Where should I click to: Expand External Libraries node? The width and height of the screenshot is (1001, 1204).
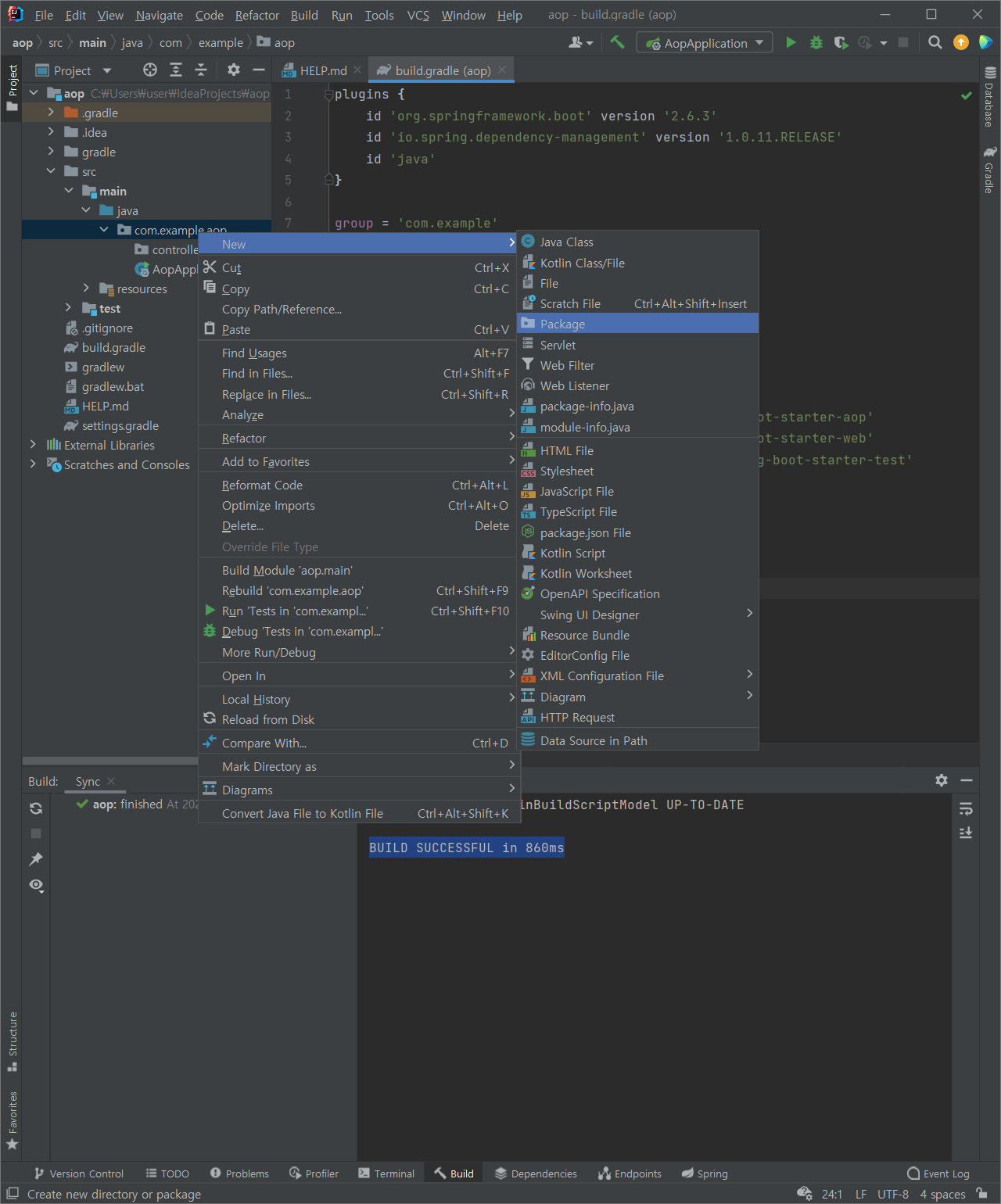point(33,445)
